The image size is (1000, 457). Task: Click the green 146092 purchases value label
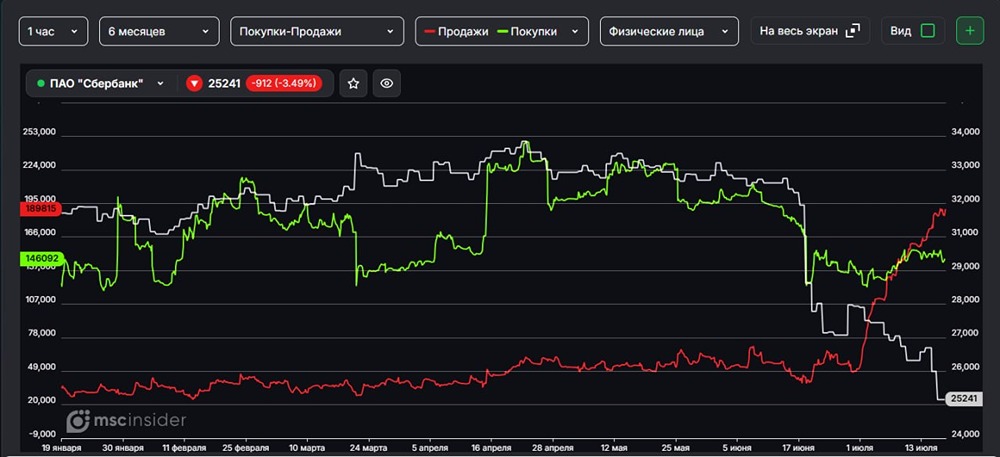40,258
